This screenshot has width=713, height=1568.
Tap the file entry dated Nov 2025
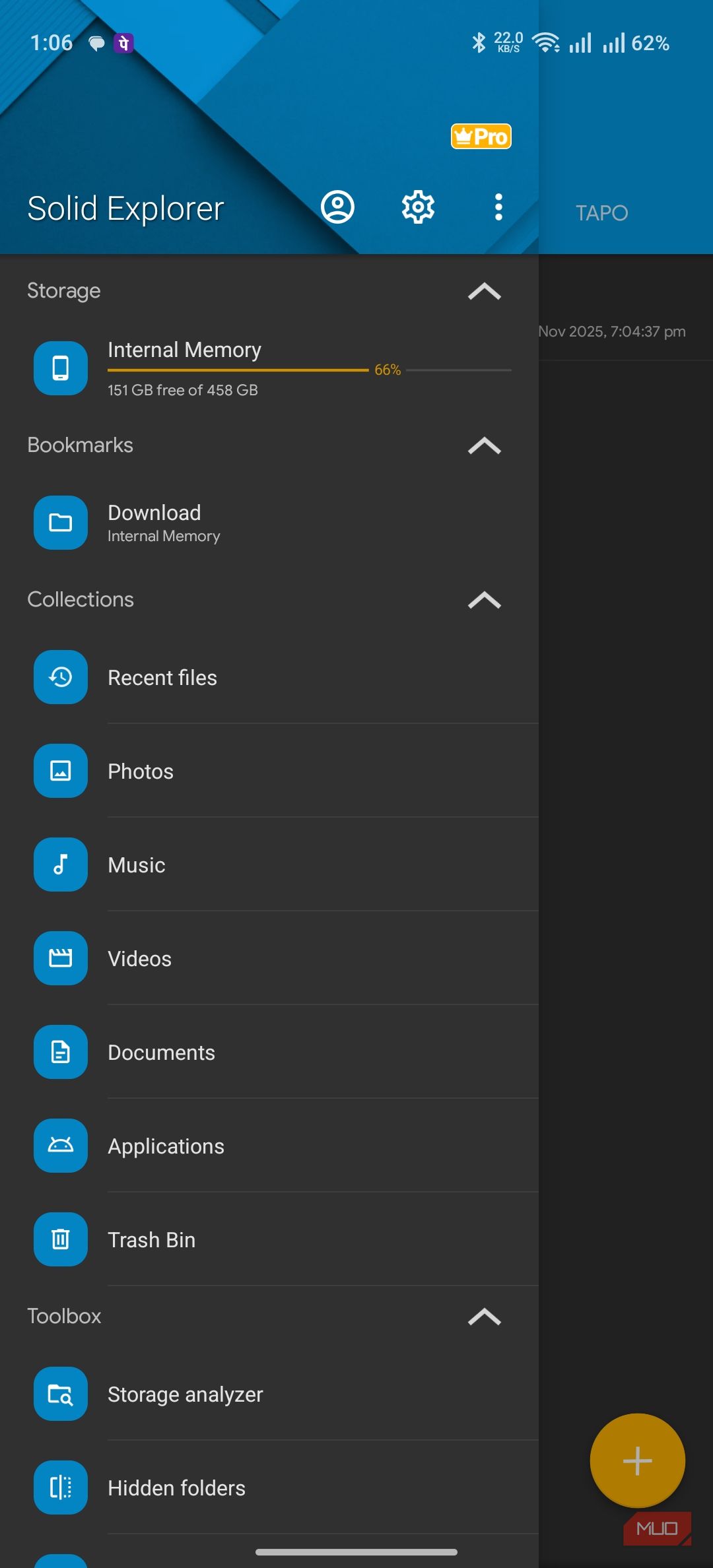coord(626,331)
